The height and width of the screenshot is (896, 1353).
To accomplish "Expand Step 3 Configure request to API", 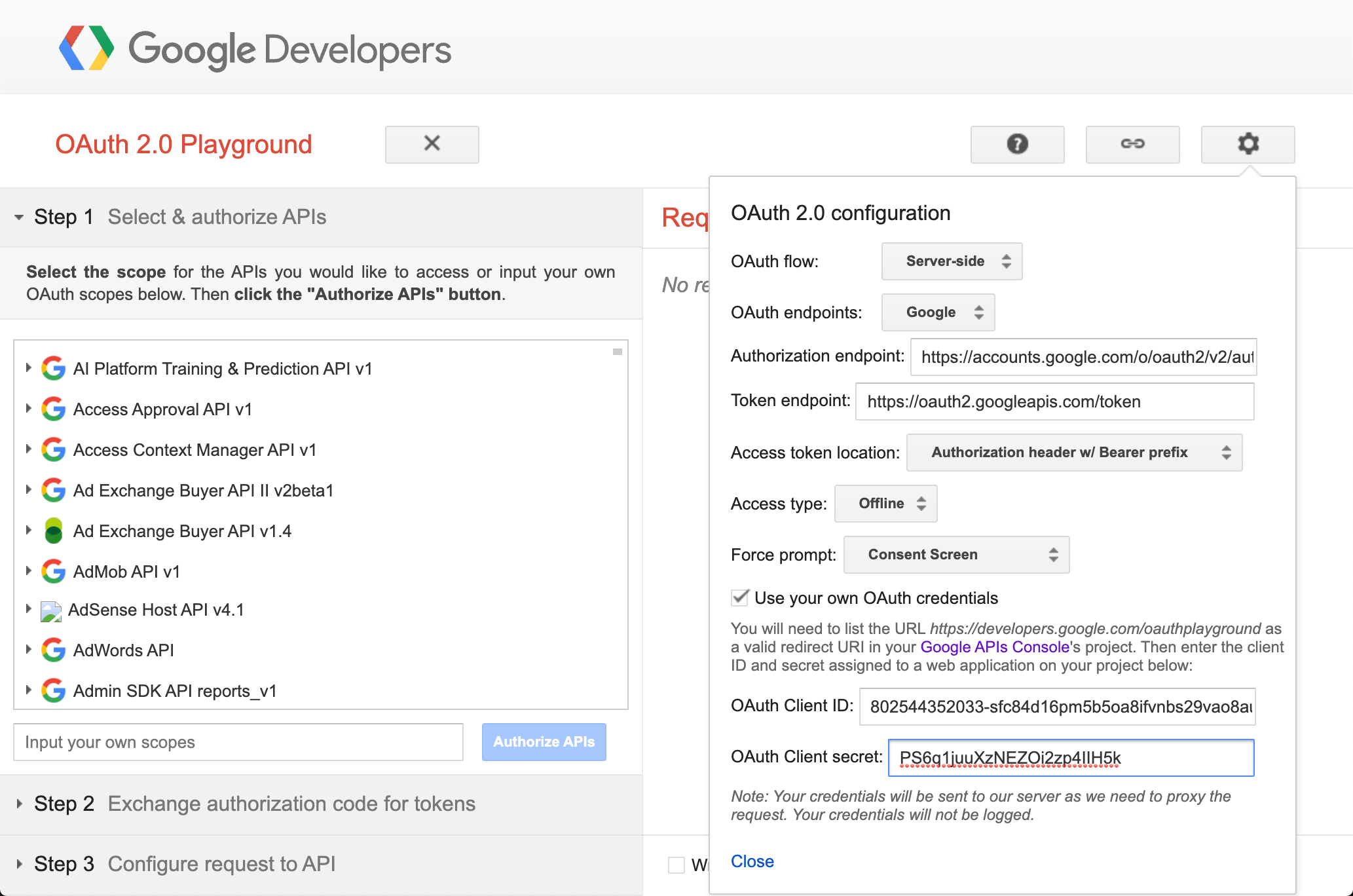I will coord(321,865).
